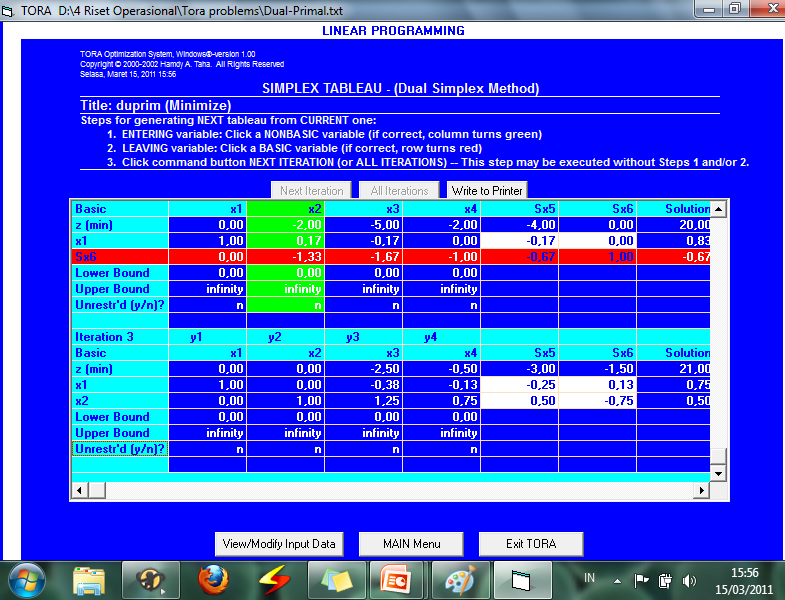Click Solution value 20,00 in z row
785x600 pixels.
[673, 225]
